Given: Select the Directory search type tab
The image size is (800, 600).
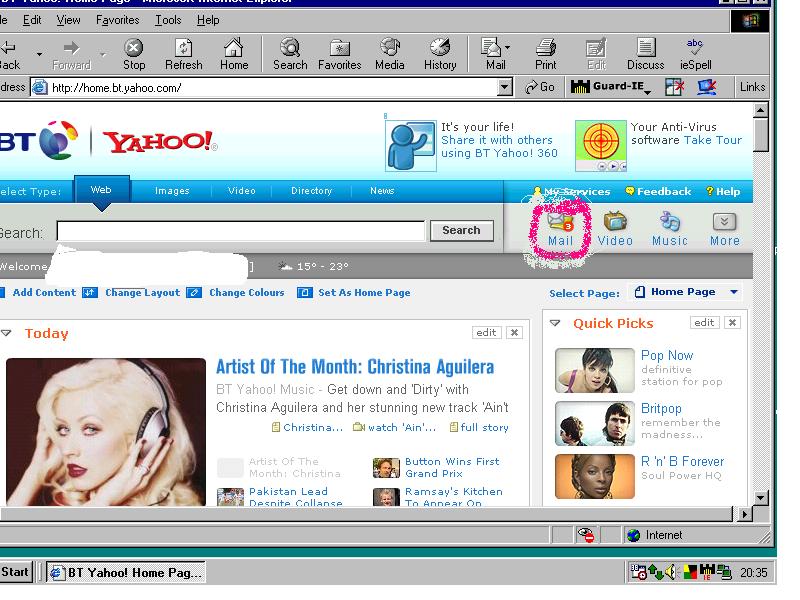Looking at the screenshot, I should click(311, 191).
